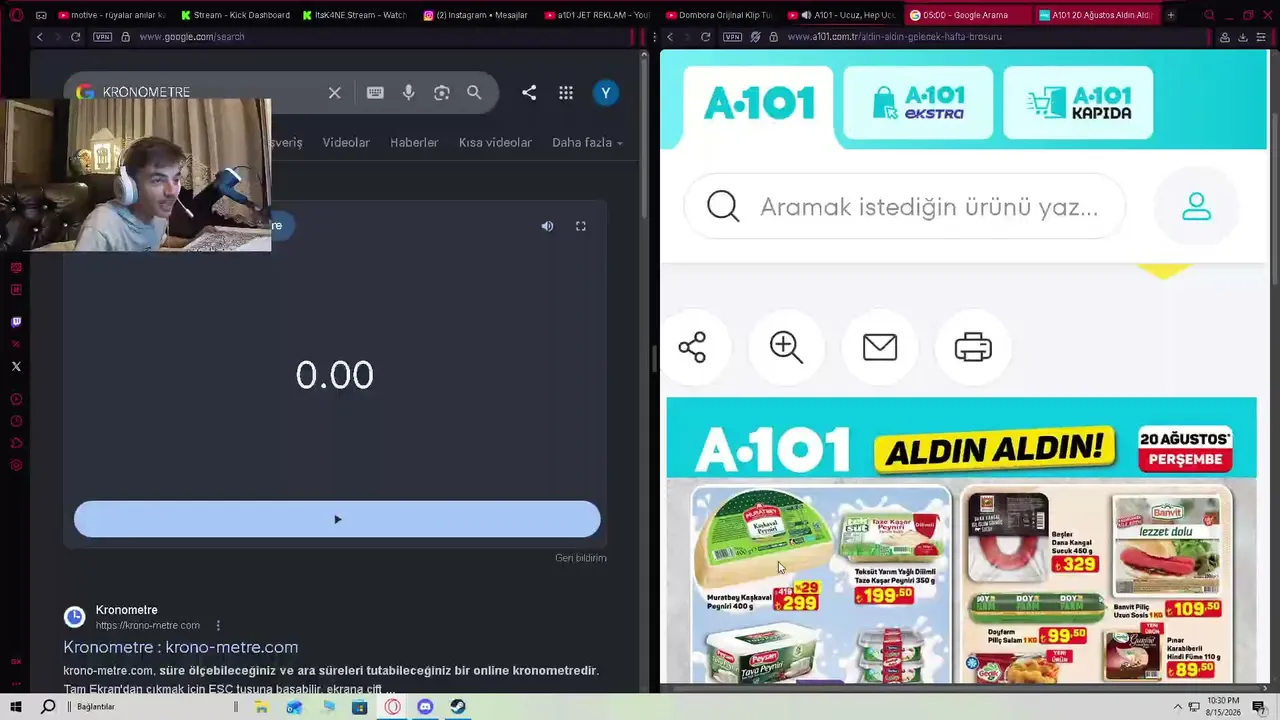
Task: Click the A101 product search field
Action: tap(905, 206)
